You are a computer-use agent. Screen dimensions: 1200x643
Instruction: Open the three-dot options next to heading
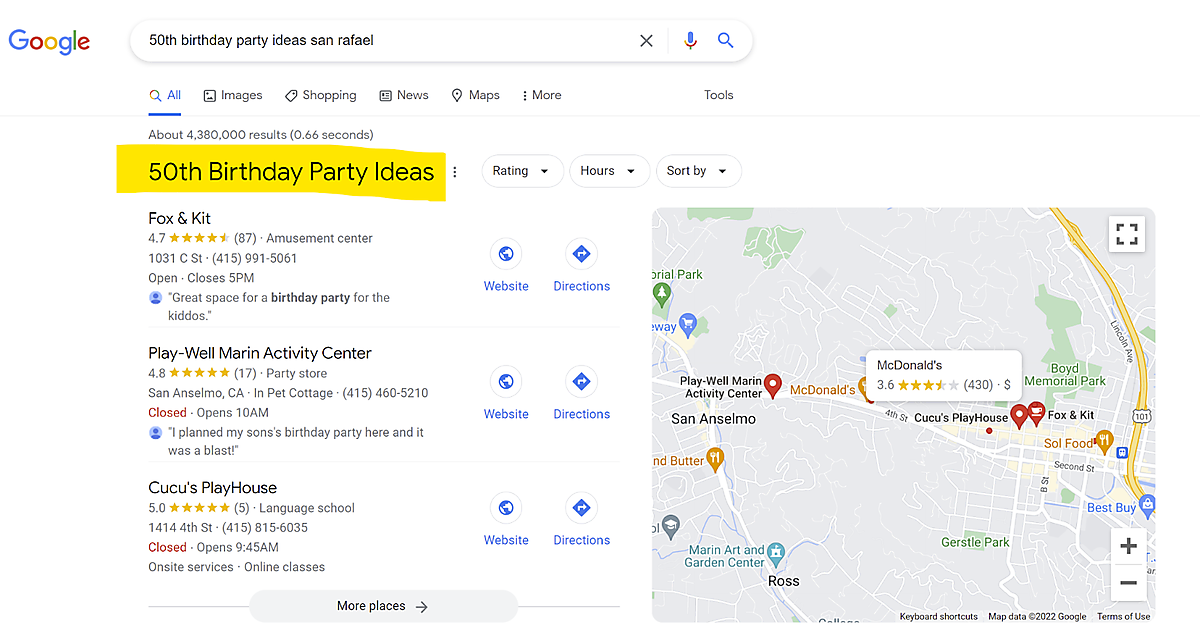[x=455, y=172]
